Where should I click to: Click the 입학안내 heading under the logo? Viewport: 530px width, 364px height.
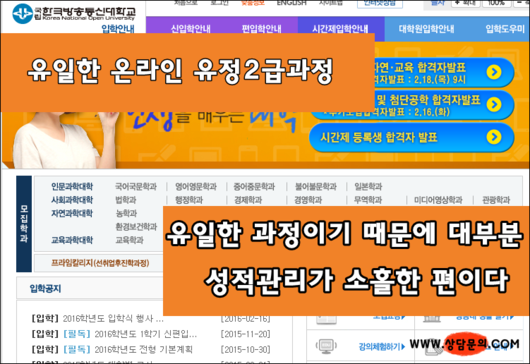click(118, 29)
